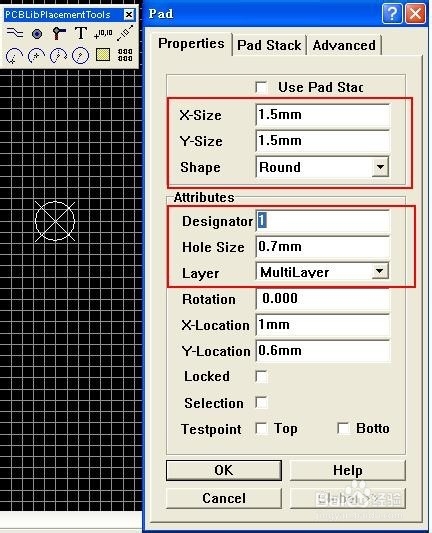Click the MultiLayer layer value
Screen dimensions: 432x533
click(x=294, y=272)
